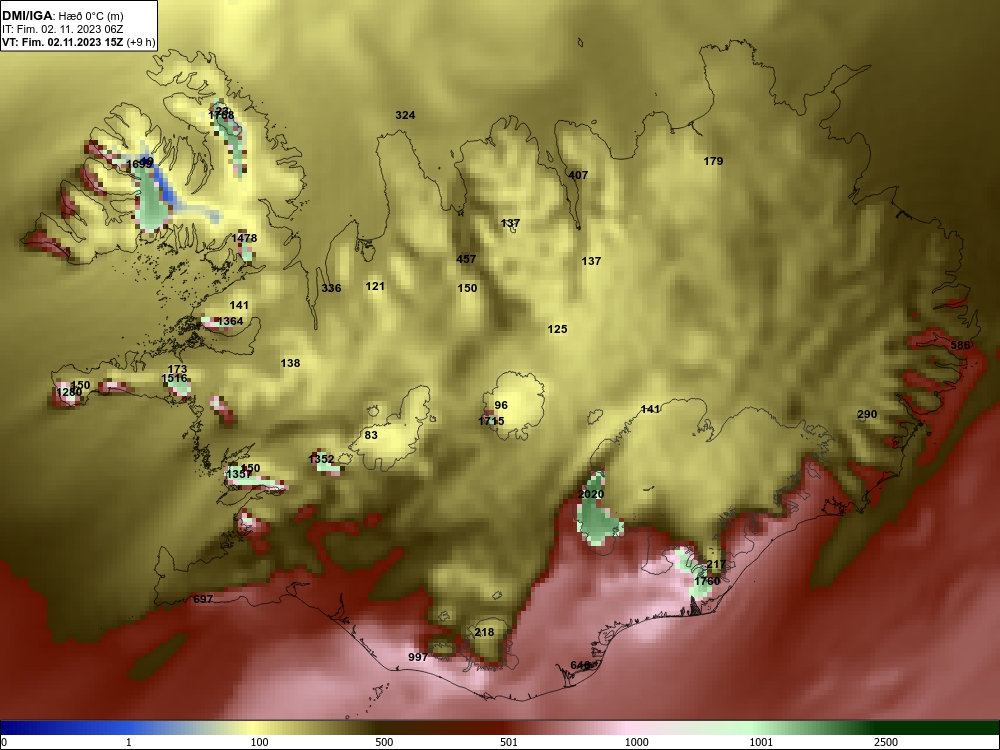The height and width of the screenshot is (750, 1000).
Task: Click the '173' value on the peninsula
Action: point(177,369)
